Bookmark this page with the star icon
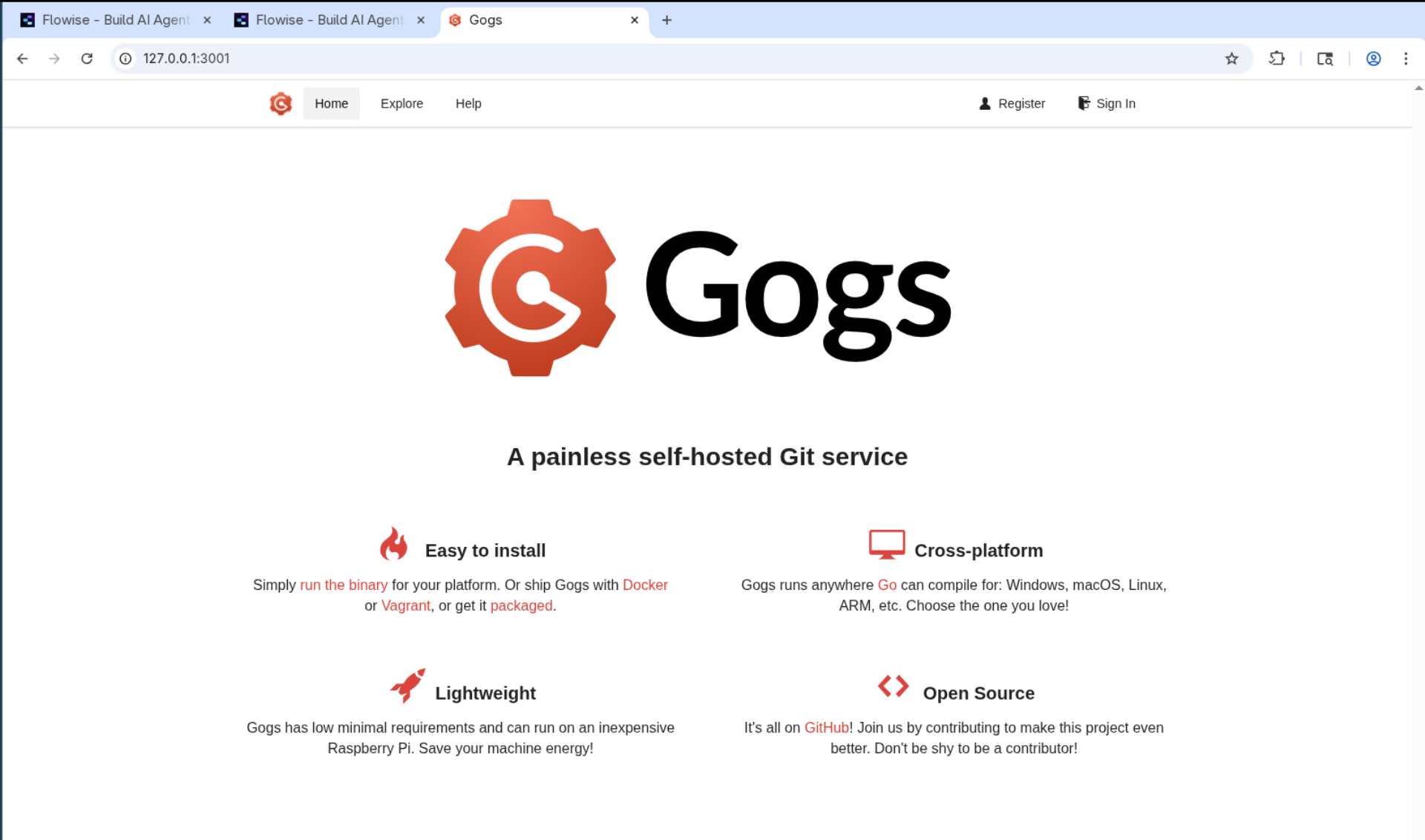1425x840 pixels. [1232, 59]
